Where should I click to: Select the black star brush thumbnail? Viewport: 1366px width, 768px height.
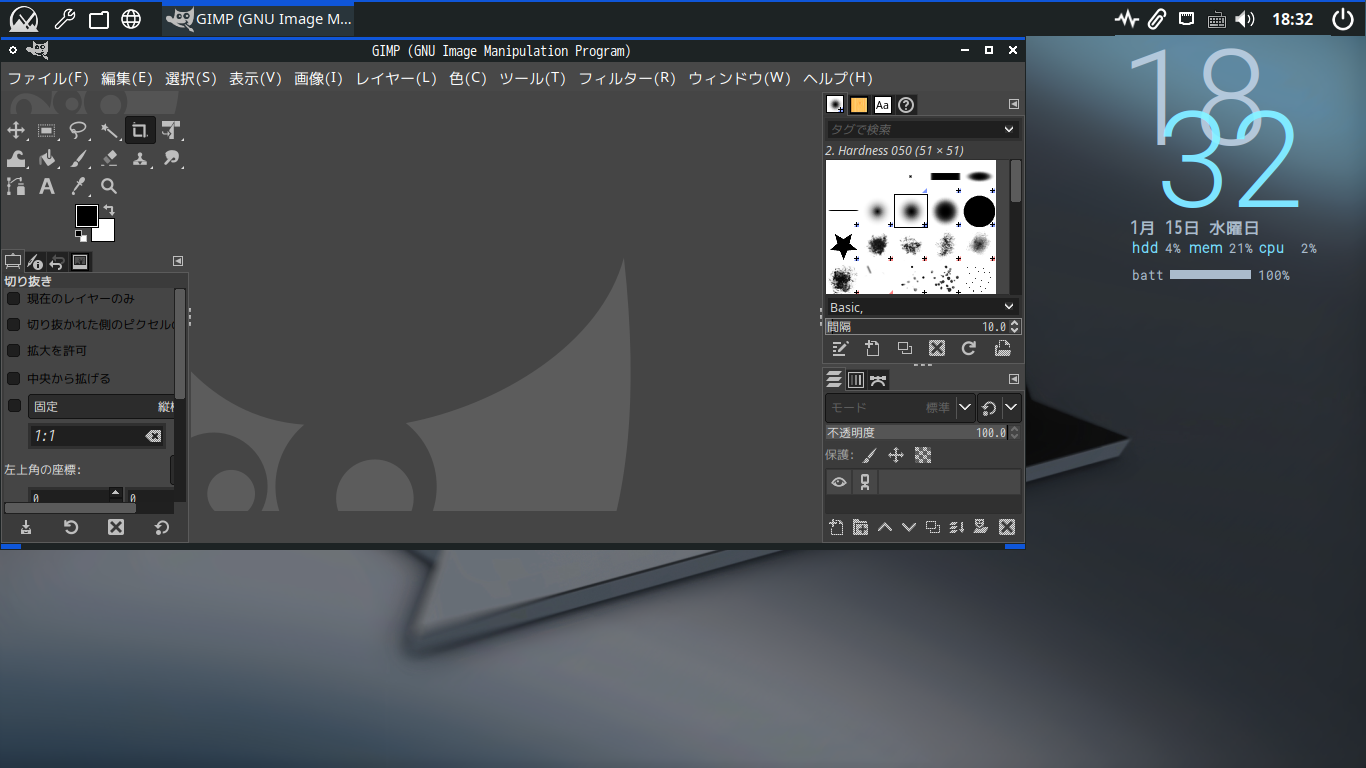pyautogui.click(x=843, y=245)
